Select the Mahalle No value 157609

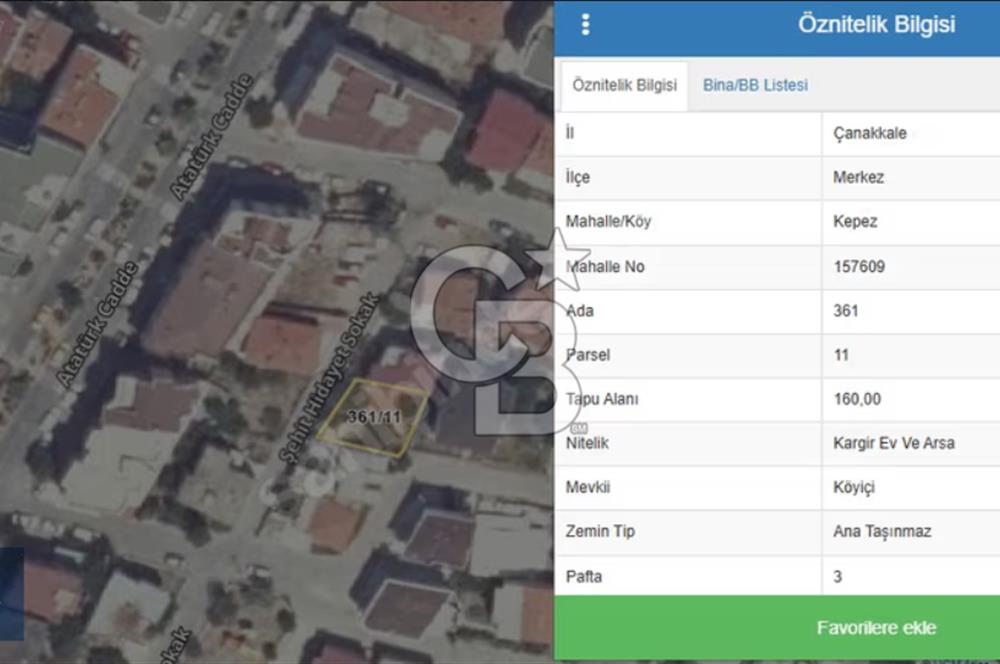(858, 267)
